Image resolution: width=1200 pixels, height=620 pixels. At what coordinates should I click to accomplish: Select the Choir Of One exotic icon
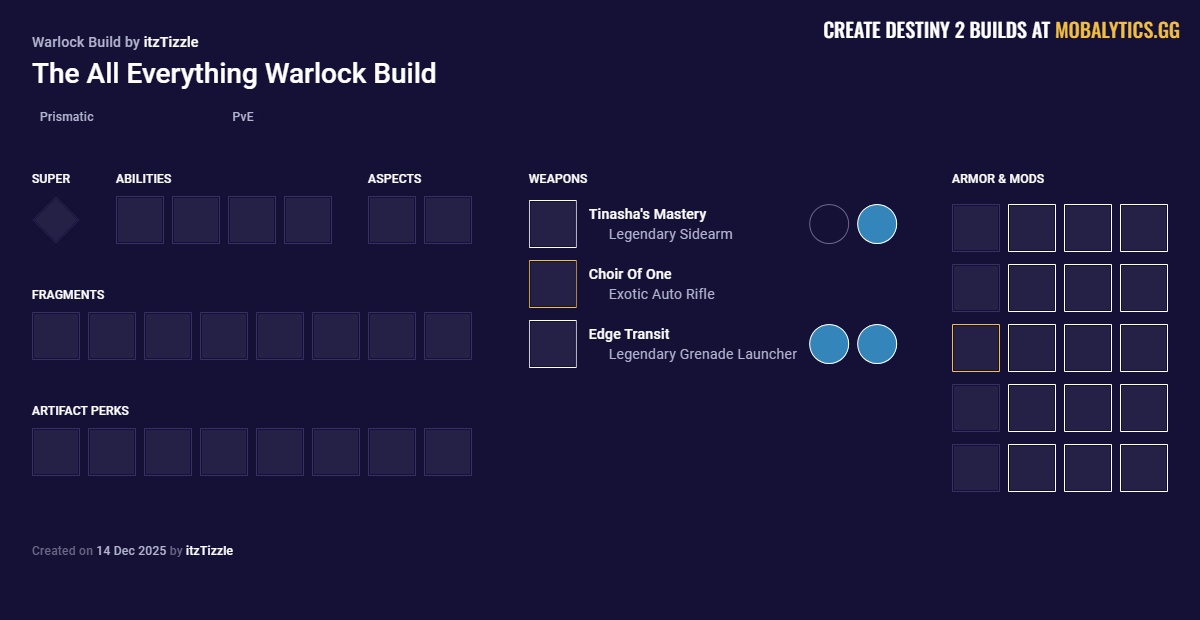553,283
